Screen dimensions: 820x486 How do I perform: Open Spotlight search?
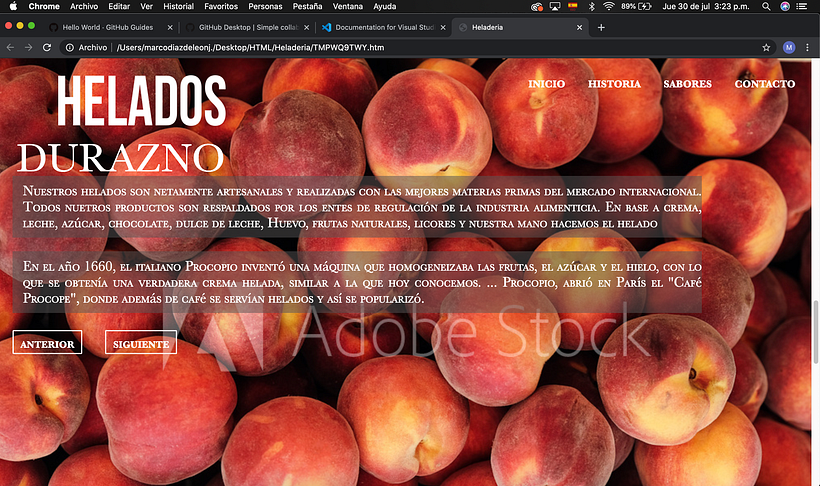click(x=766, y=6)
